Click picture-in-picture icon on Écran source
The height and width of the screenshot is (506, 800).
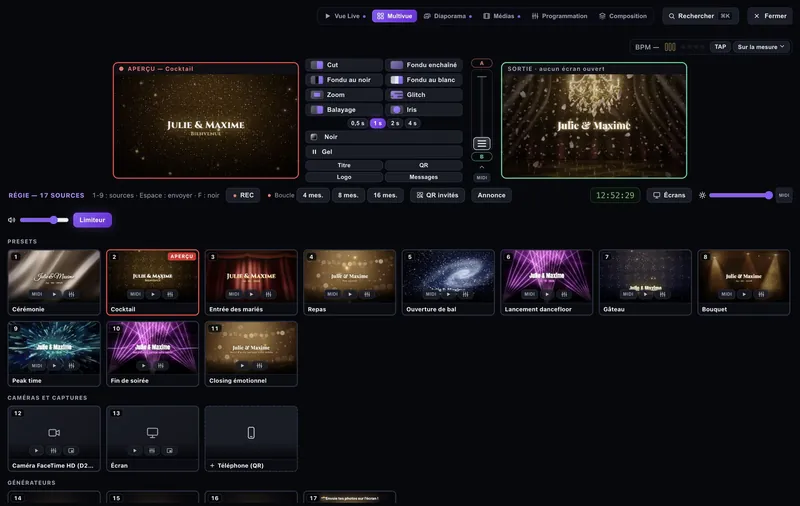(169, 451)
